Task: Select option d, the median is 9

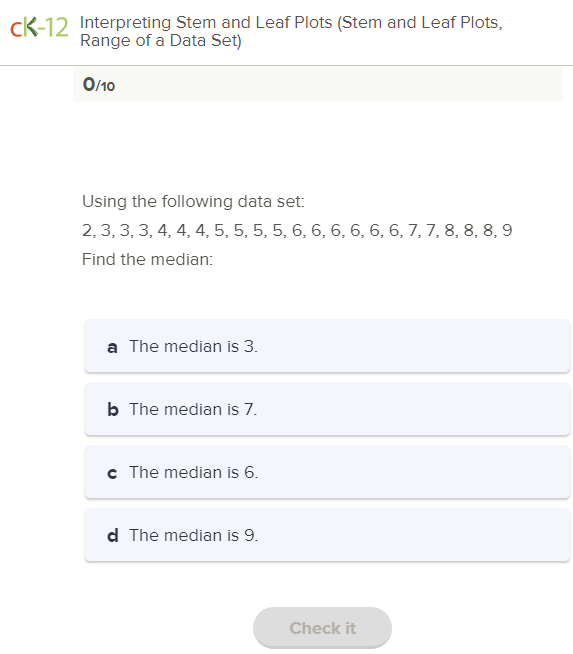Action: coord(327,535)
